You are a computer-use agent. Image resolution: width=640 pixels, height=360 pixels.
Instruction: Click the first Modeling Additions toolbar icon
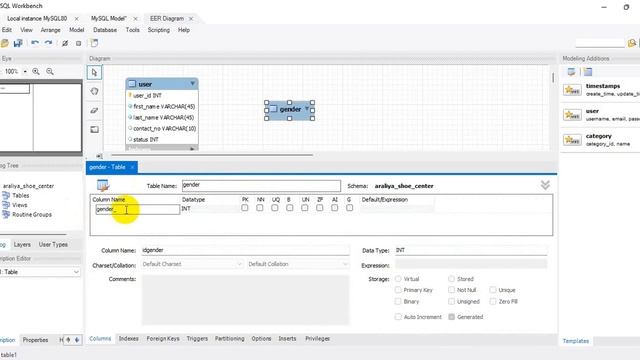pyautogui.click(x=571, y=72)
